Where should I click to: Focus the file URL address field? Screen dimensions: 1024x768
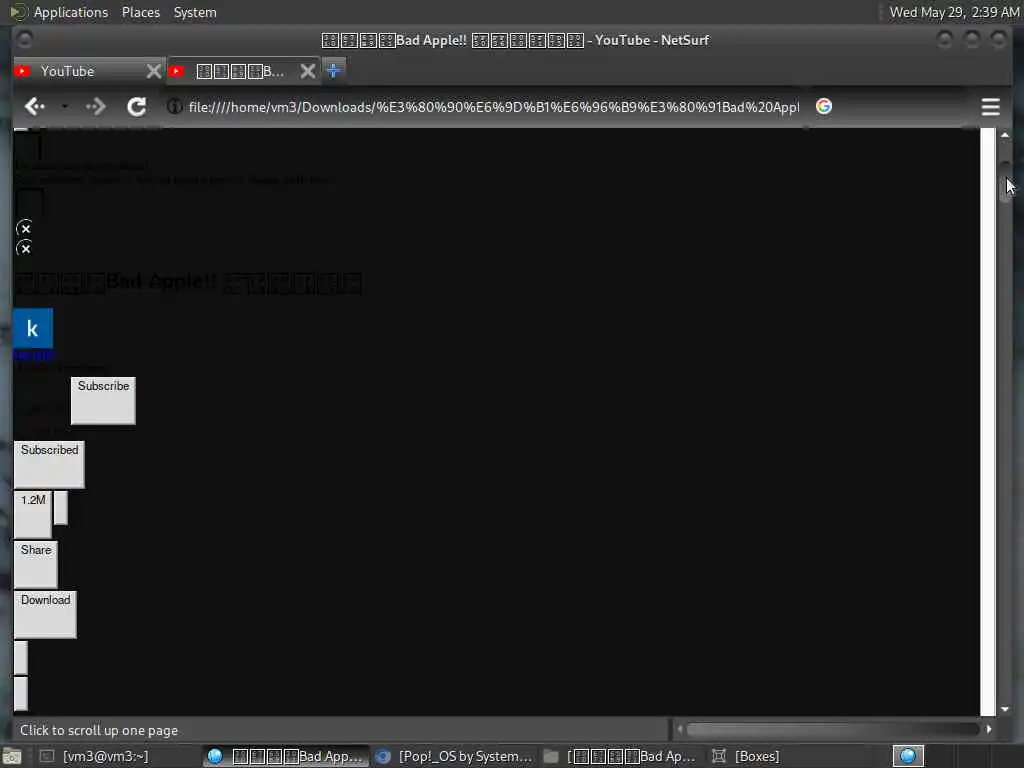(493, 107)
